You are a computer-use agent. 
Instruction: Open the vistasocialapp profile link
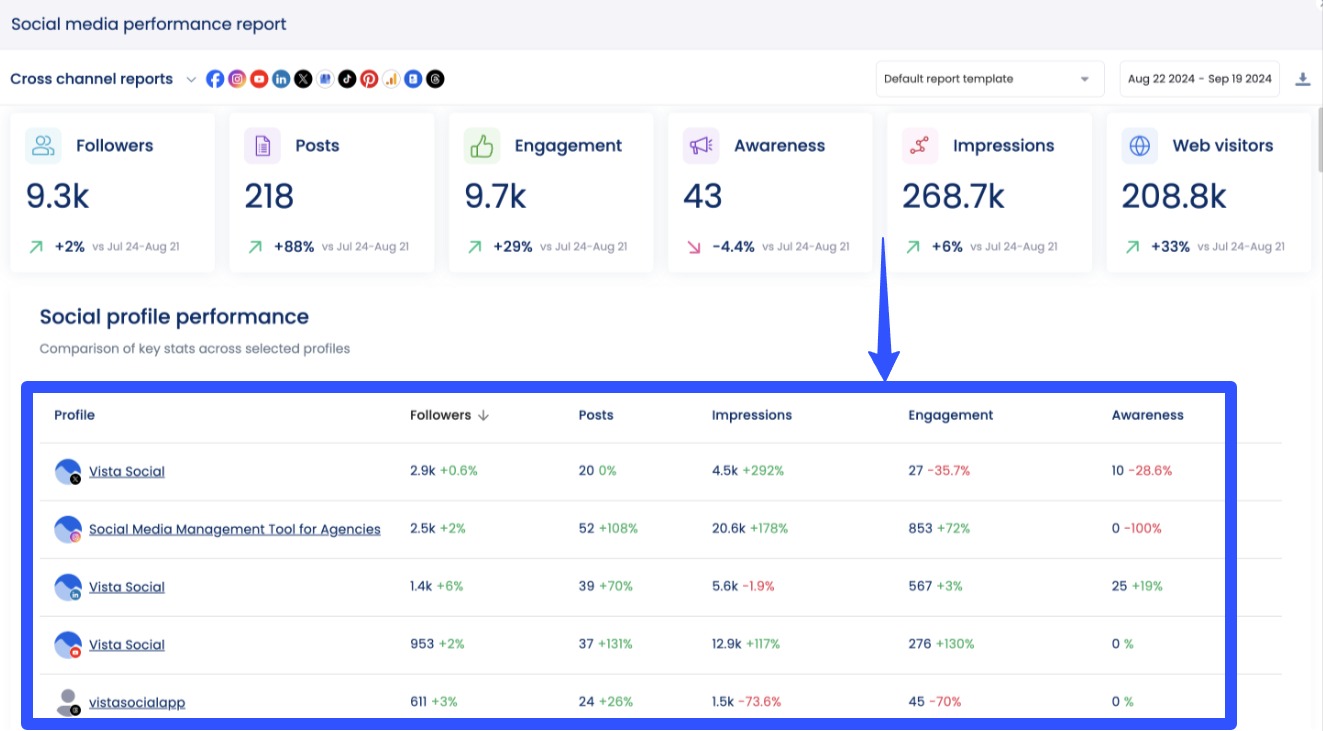coord(136,702)
